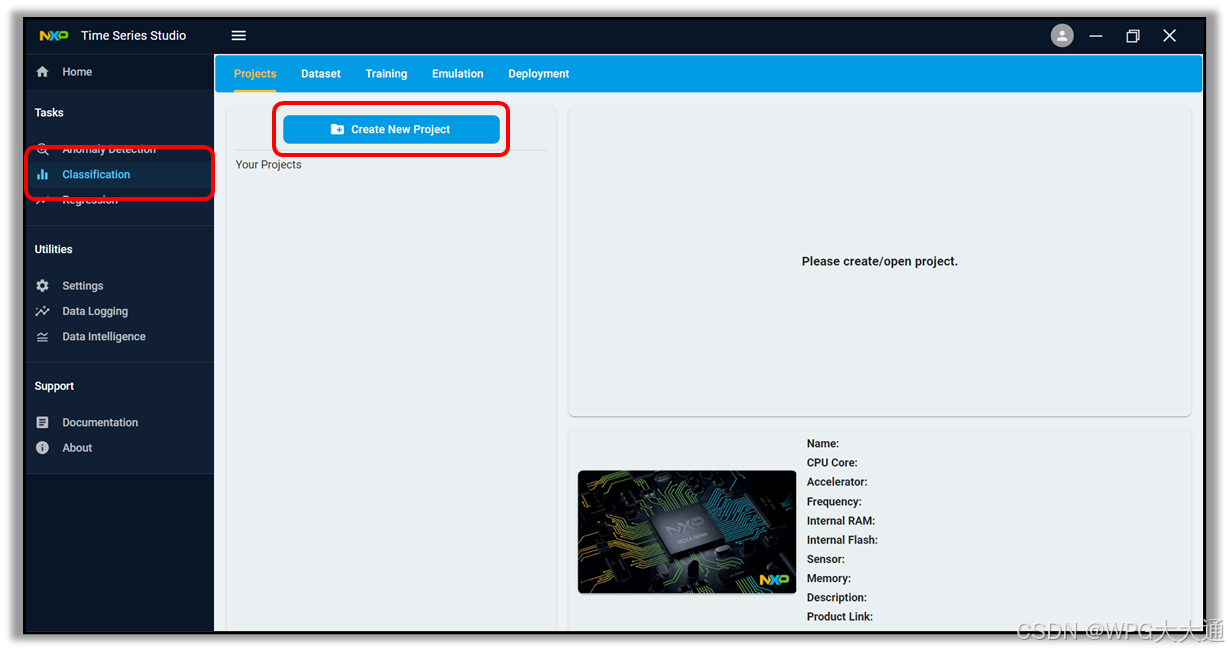Switch to the Deployment tab
This screenshot has width=1229, height=651.
coord(539,74)
